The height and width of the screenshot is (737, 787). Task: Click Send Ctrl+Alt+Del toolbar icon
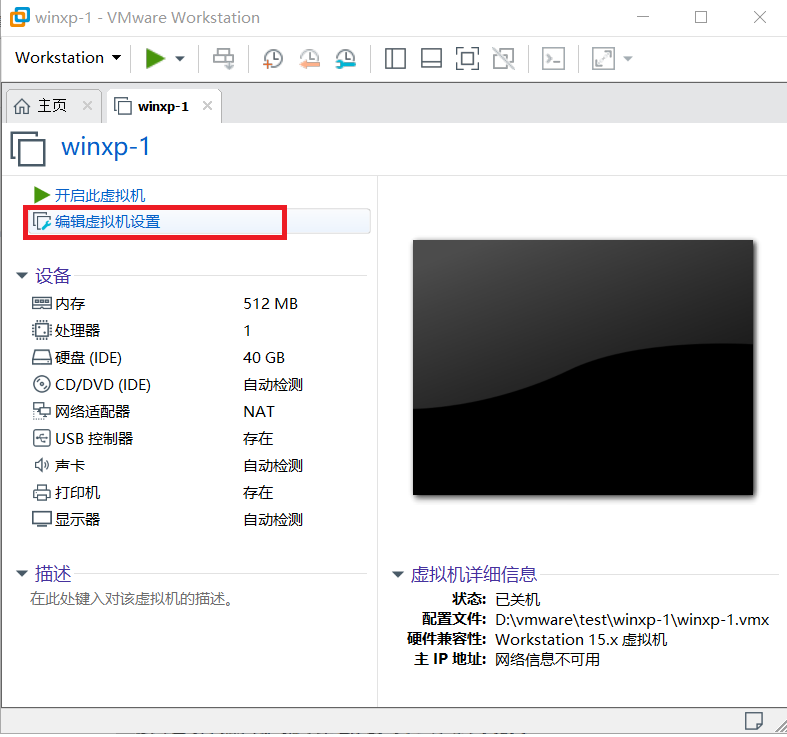pyautogui.click(x=223, y=58)
